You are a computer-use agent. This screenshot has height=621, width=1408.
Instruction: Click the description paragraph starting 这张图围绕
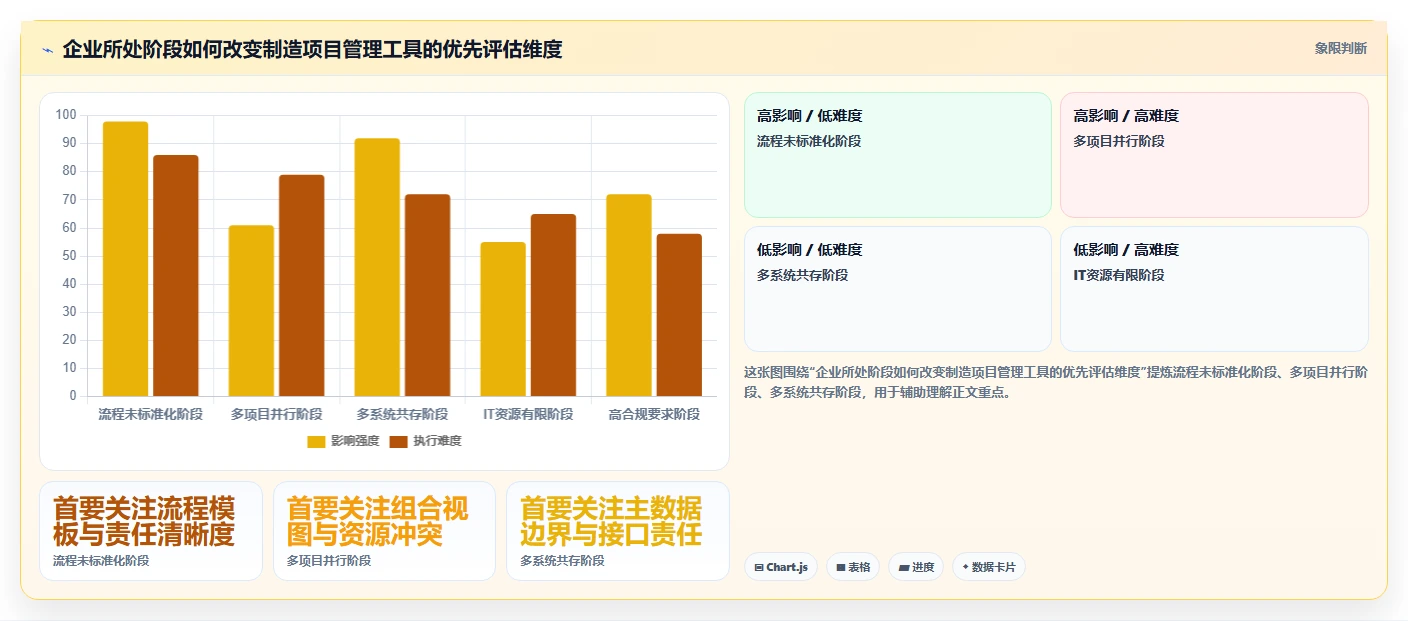(1056, 382)
